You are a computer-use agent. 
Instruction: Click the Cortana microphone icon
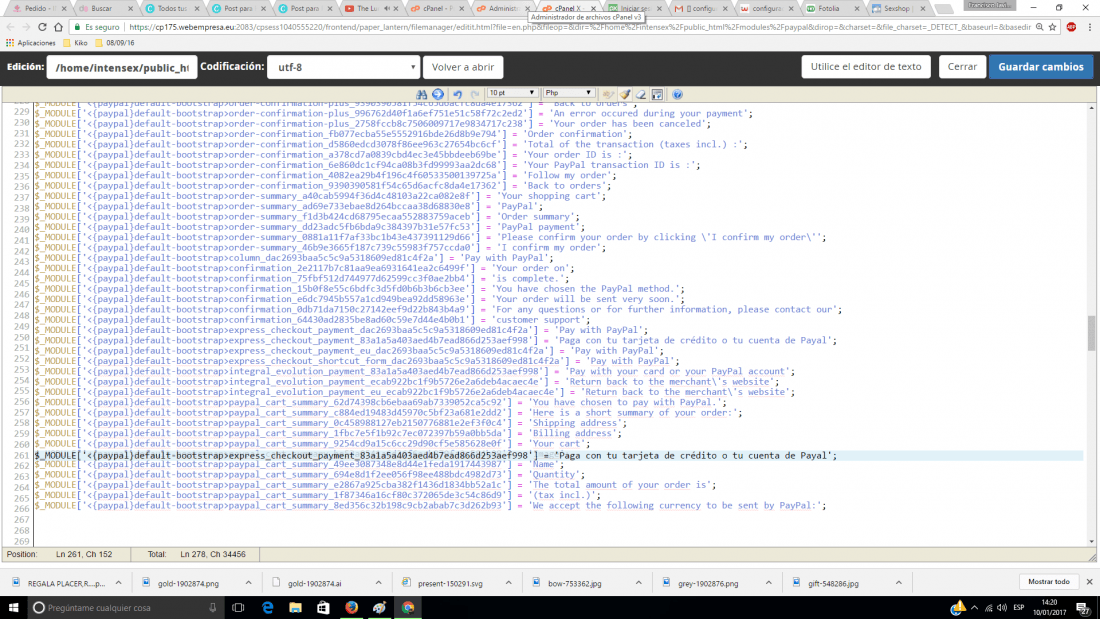(213, 608)
